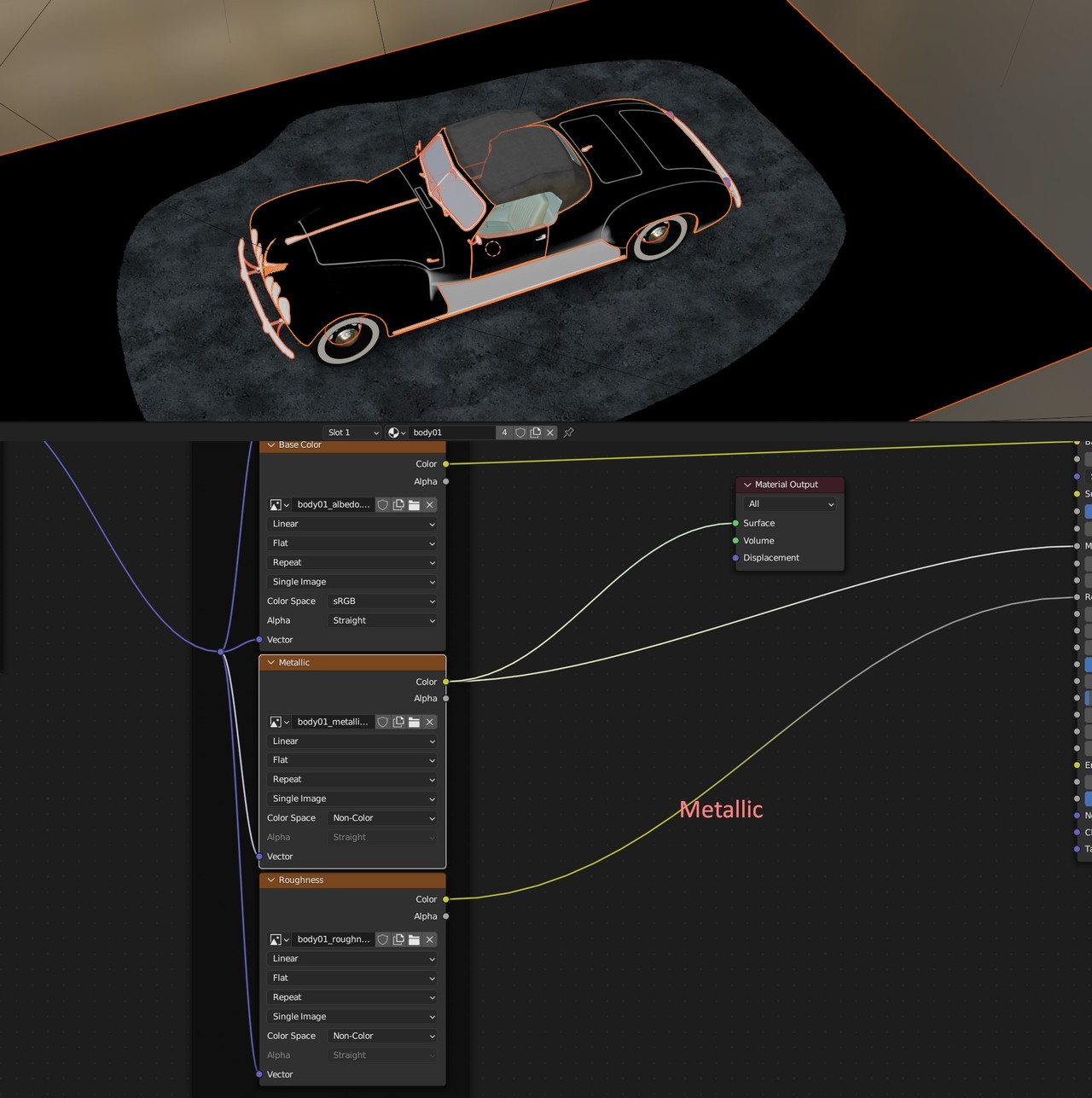Click Alpha output socket of Metallic node

[x=445, y=699]
